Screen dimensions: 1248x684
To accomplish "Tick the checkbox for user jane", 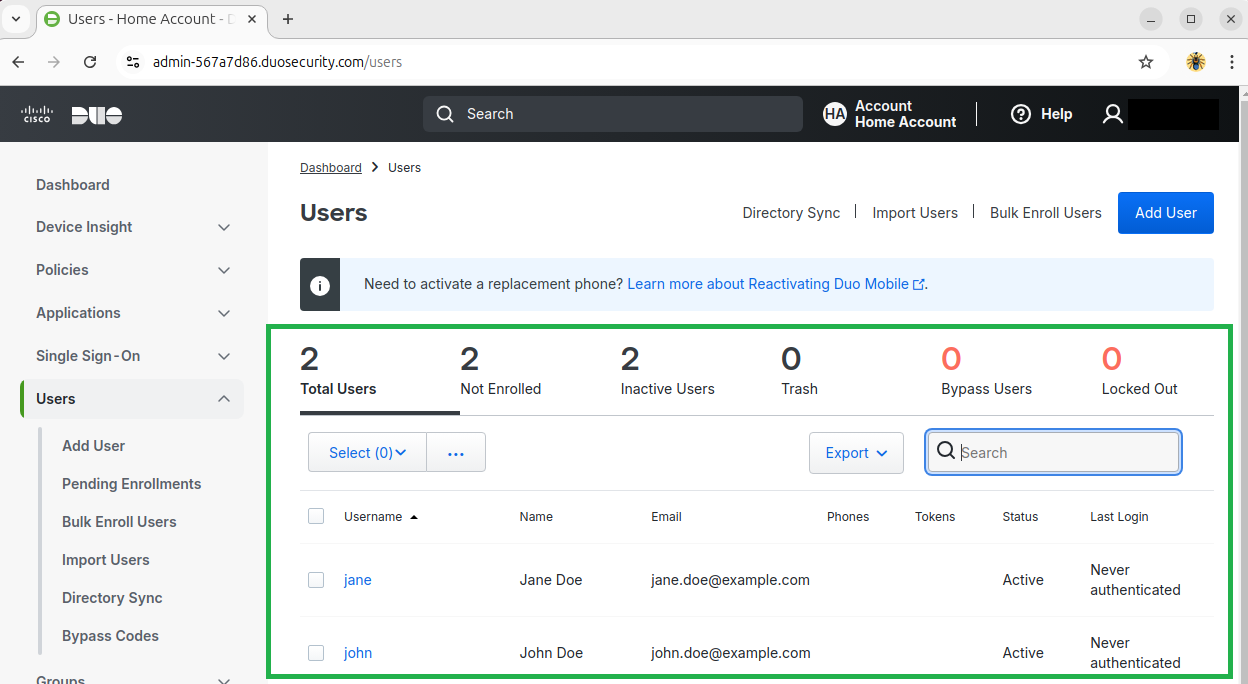I will coord(316,580).
